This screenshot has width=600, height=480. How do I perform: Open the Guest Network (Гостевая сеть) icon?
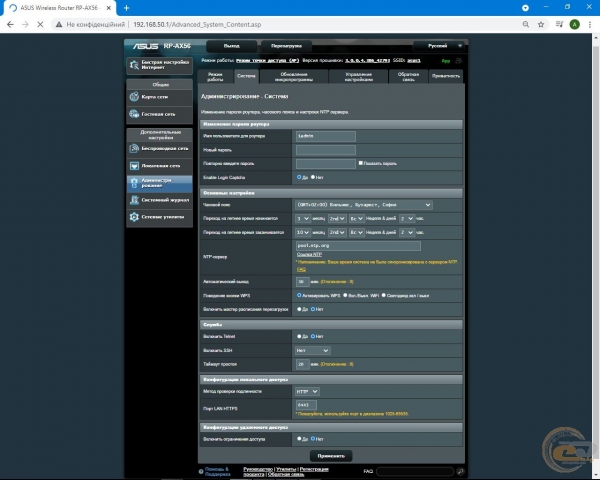click(134, 114)
